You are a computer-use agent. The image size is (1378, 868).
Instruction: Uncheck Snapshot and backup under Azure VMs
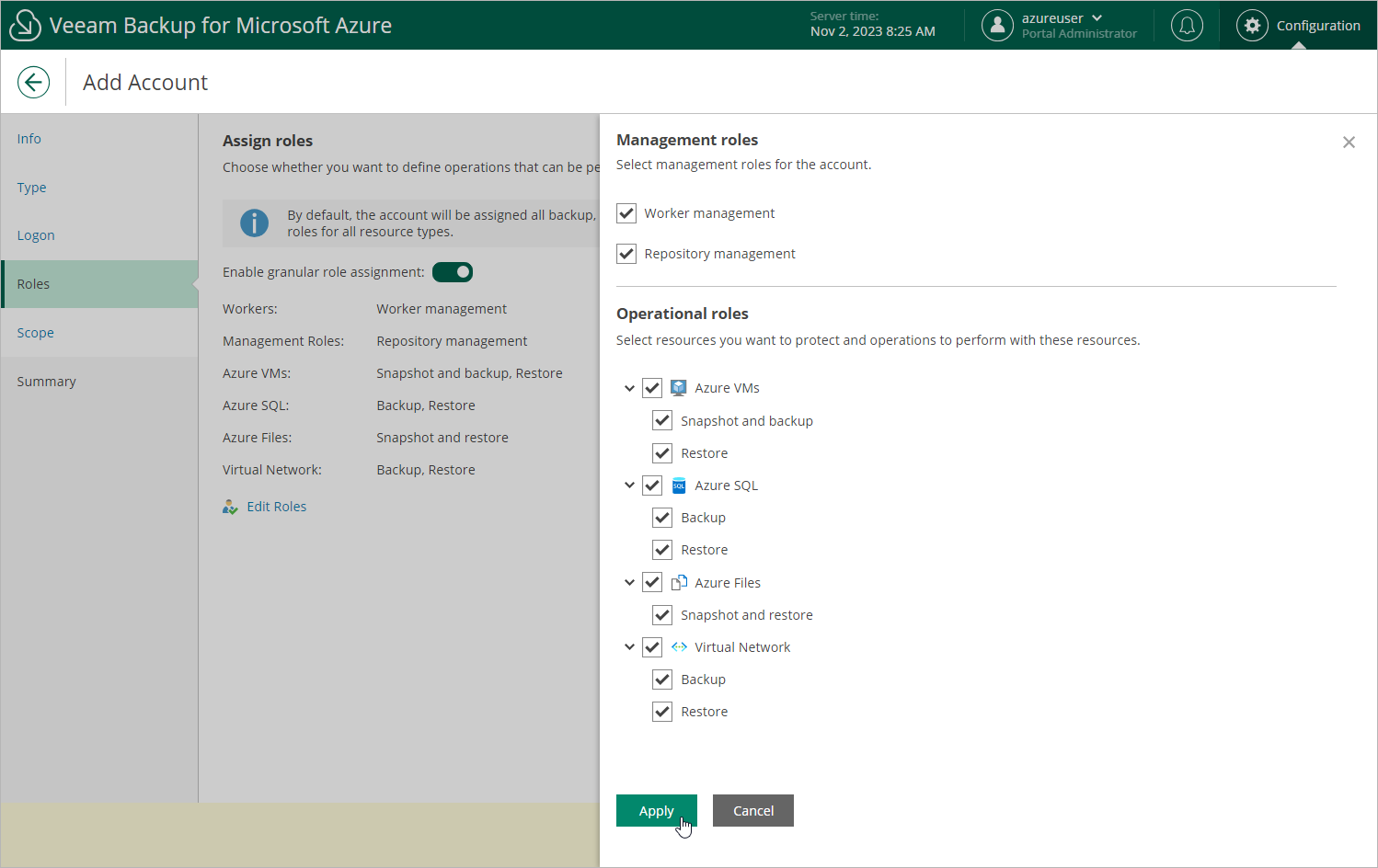pyautogui.click(x=662, y=420)
